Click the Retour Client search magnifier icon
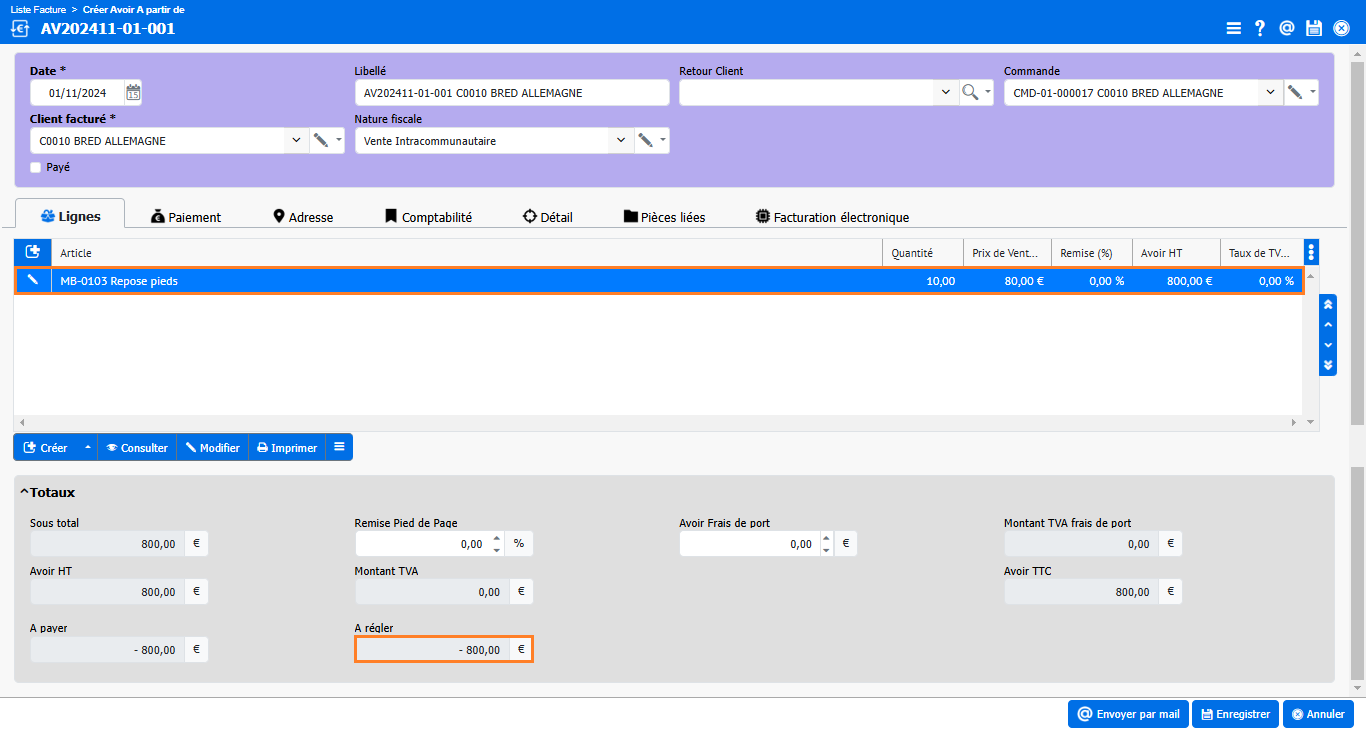This screenshot has width=1368, height=730. [x=970, y=93]
